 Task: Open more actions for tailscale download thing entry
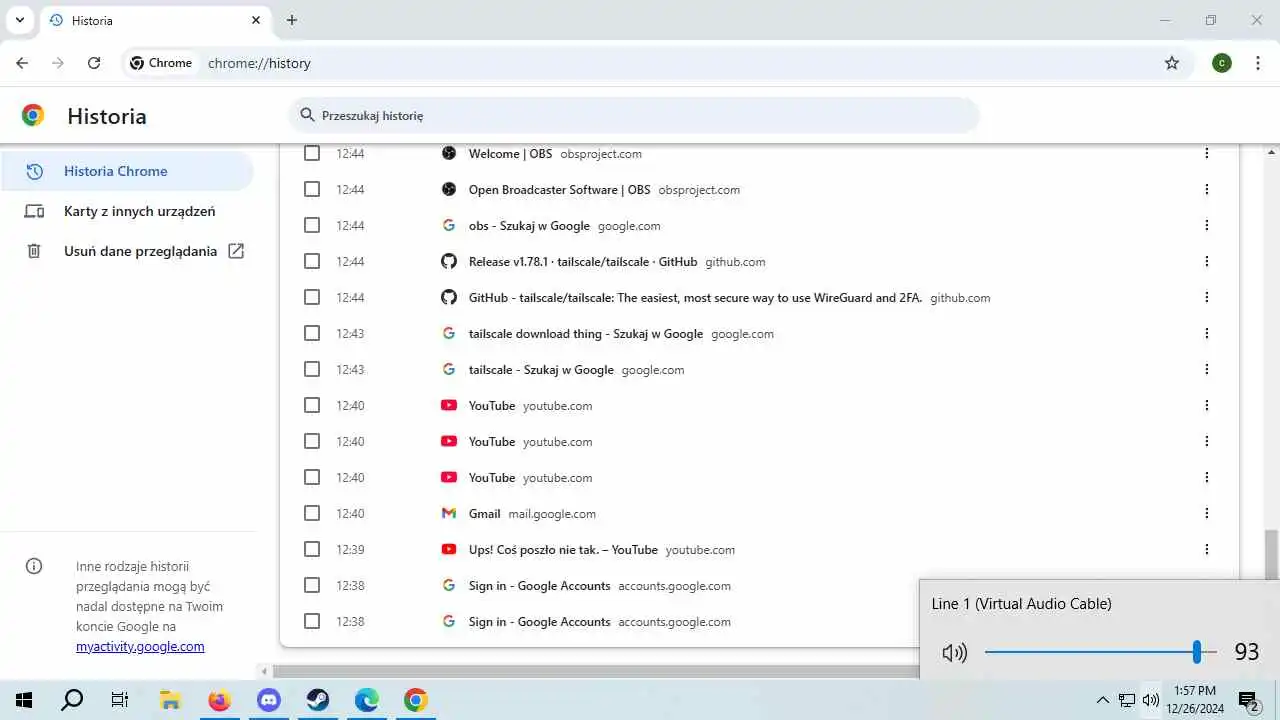[x=1207, y=333]
